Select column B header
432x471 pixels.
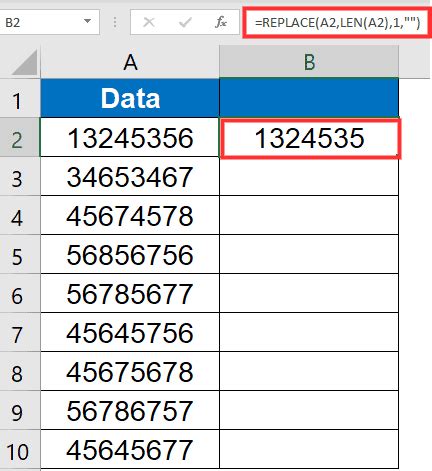point(309,62)
